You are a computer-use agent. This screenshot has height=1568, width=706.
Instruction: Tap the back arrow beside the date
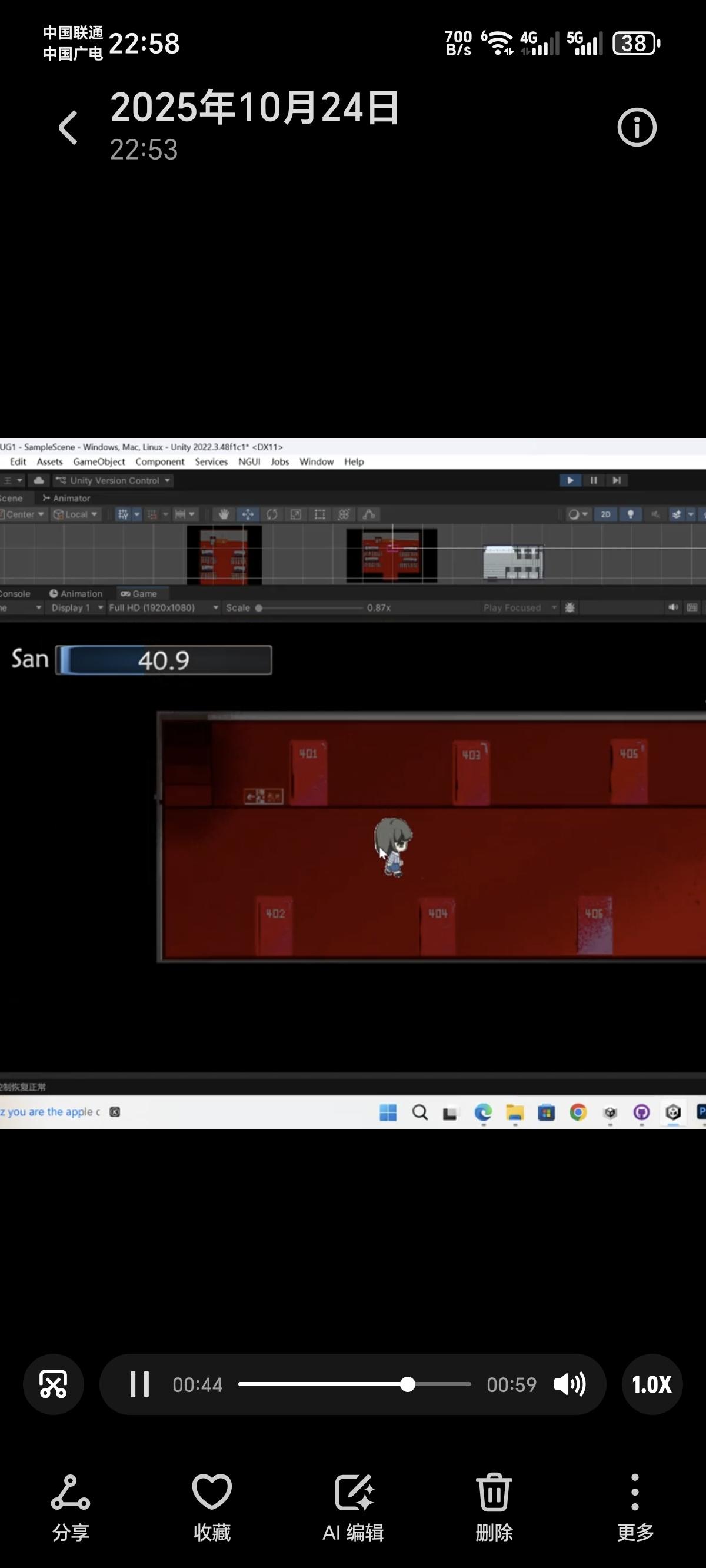coord(68,128)
